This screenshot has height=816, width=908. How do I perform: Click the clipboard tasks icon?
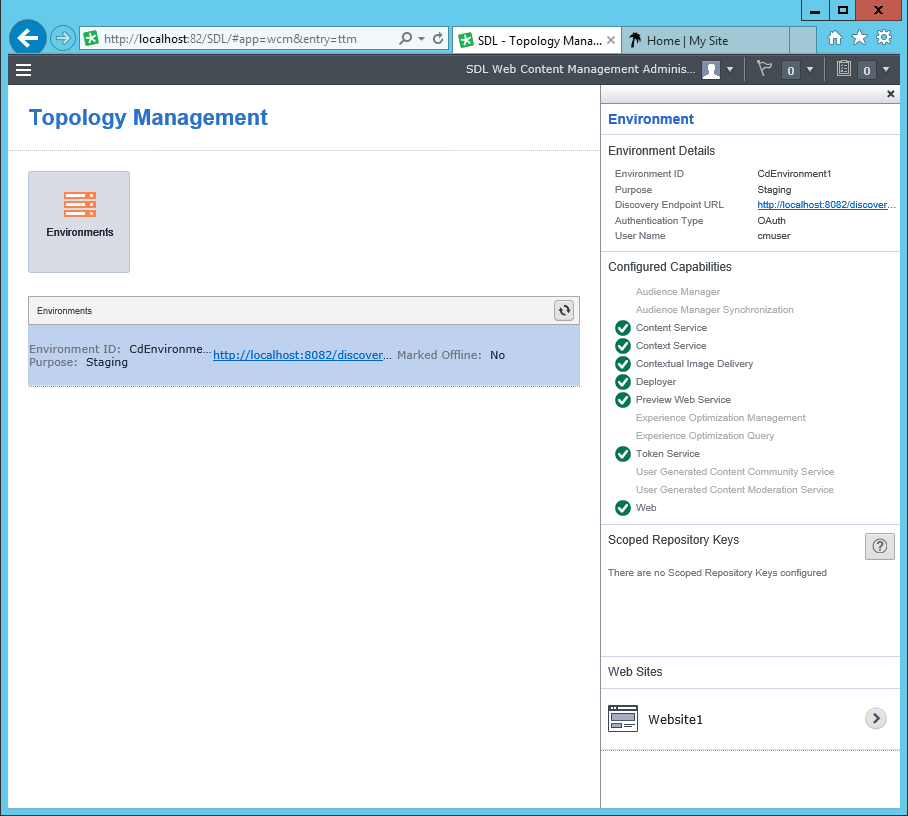[844, 69]
